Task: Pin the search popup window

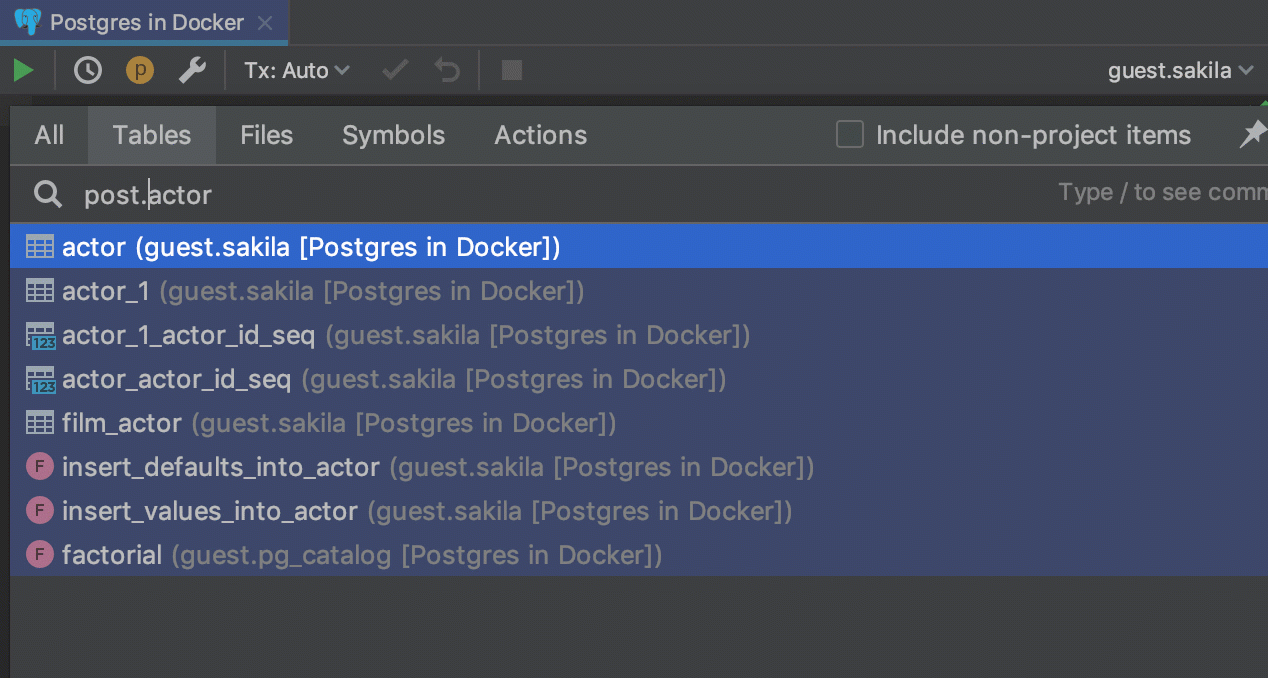Action: click(1252, 135)
